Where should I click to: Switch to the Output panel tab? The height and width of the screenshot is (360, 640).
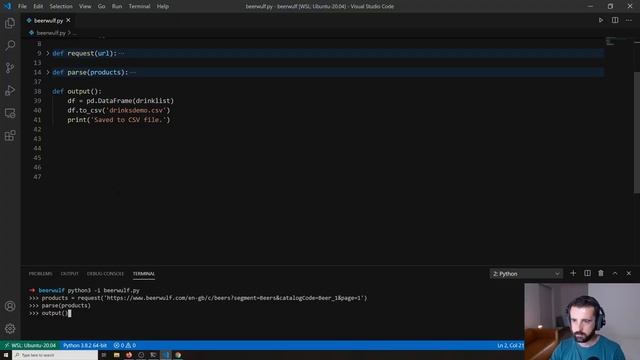69,273
